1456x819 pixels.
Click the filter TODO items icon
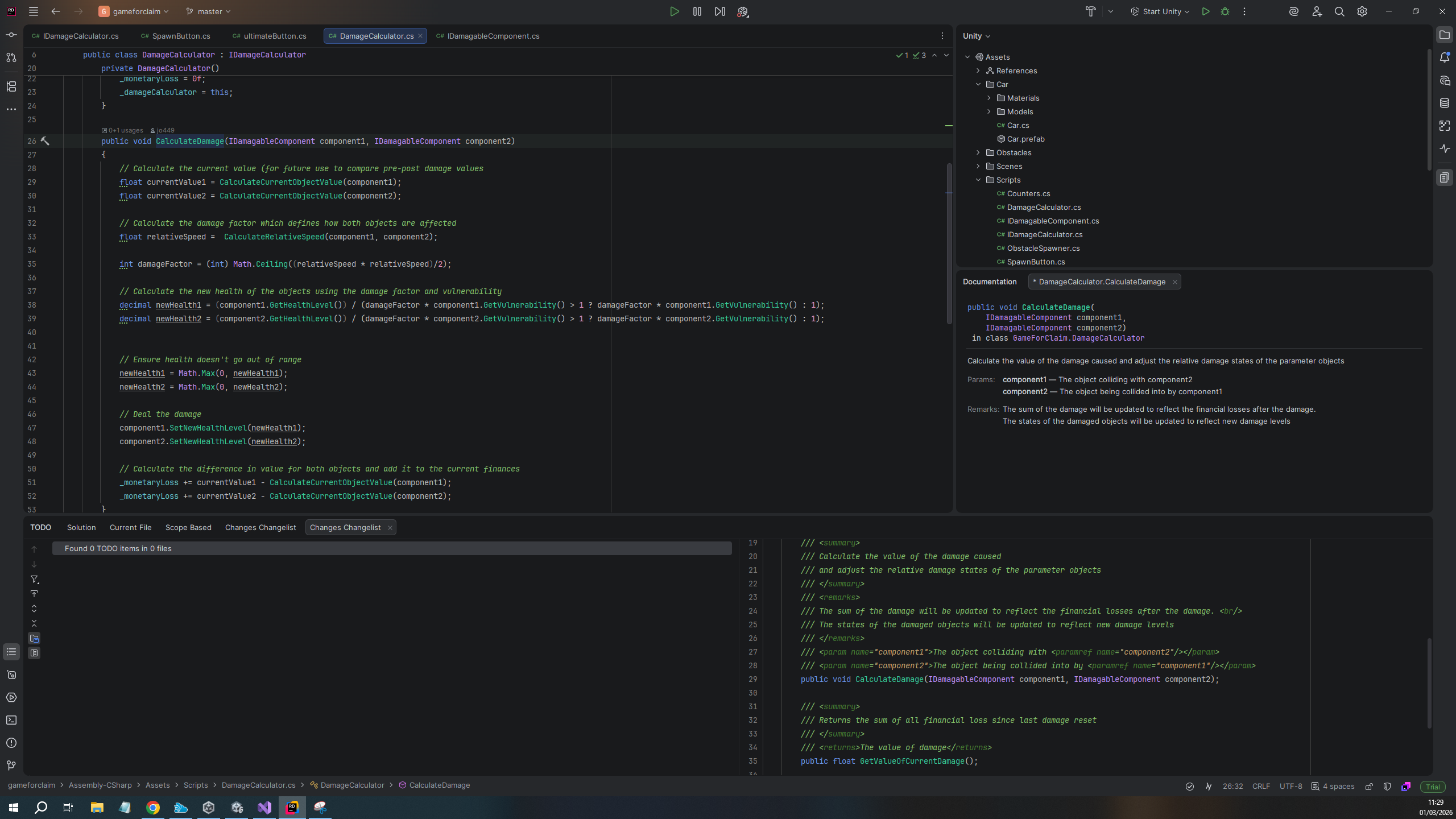[34, 580]
